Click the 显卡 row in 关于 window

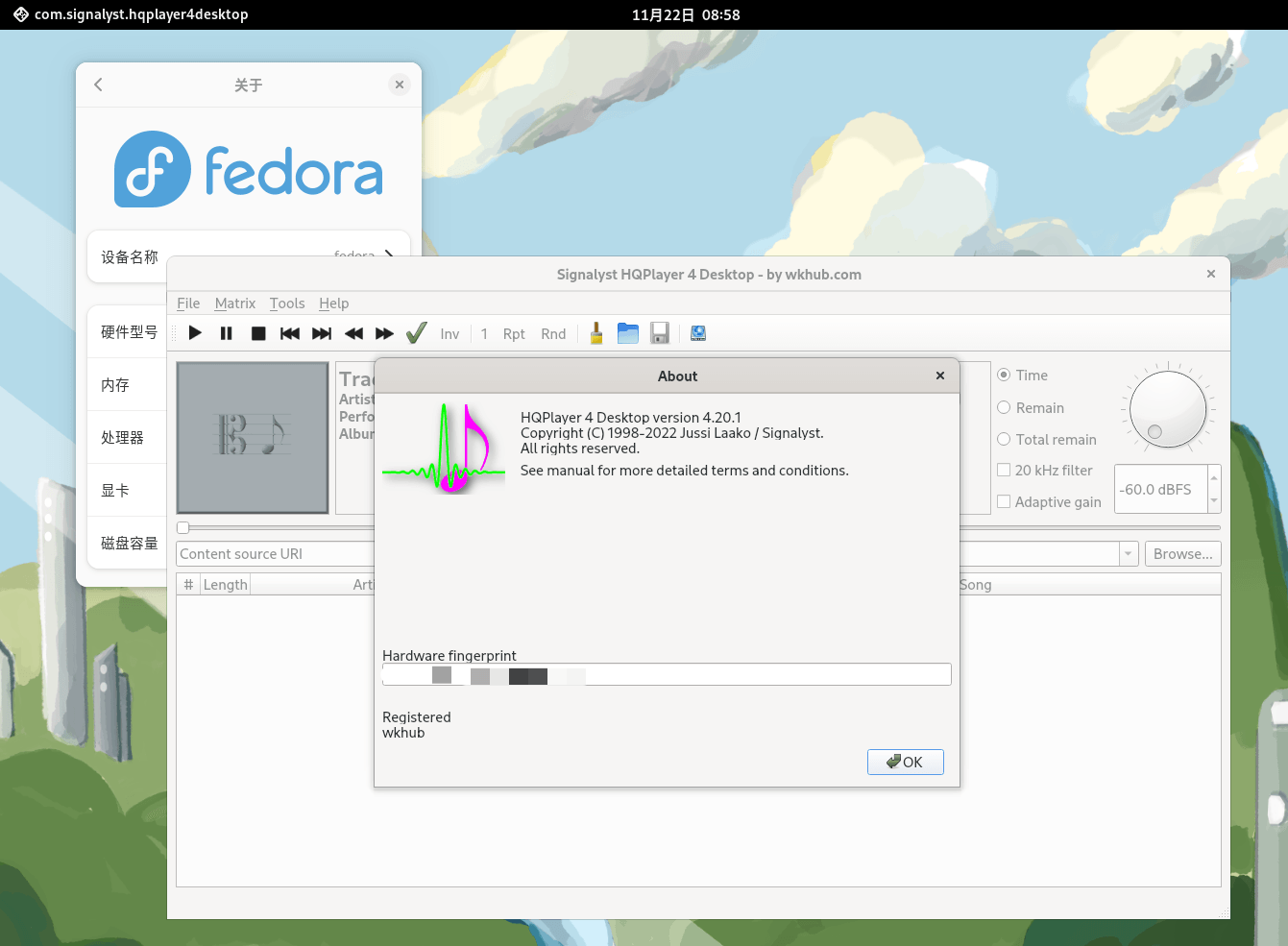(x=129, y=491)
